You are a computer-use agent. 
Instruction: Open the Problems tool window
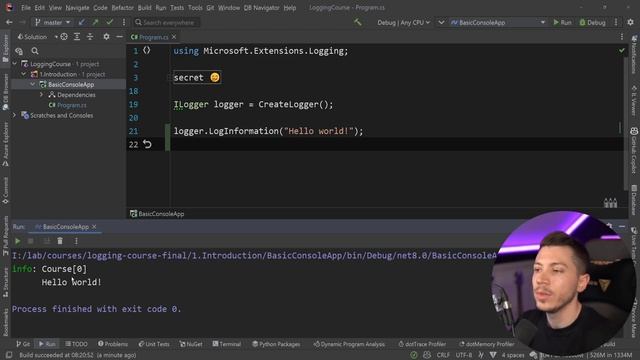click(113, 344)
